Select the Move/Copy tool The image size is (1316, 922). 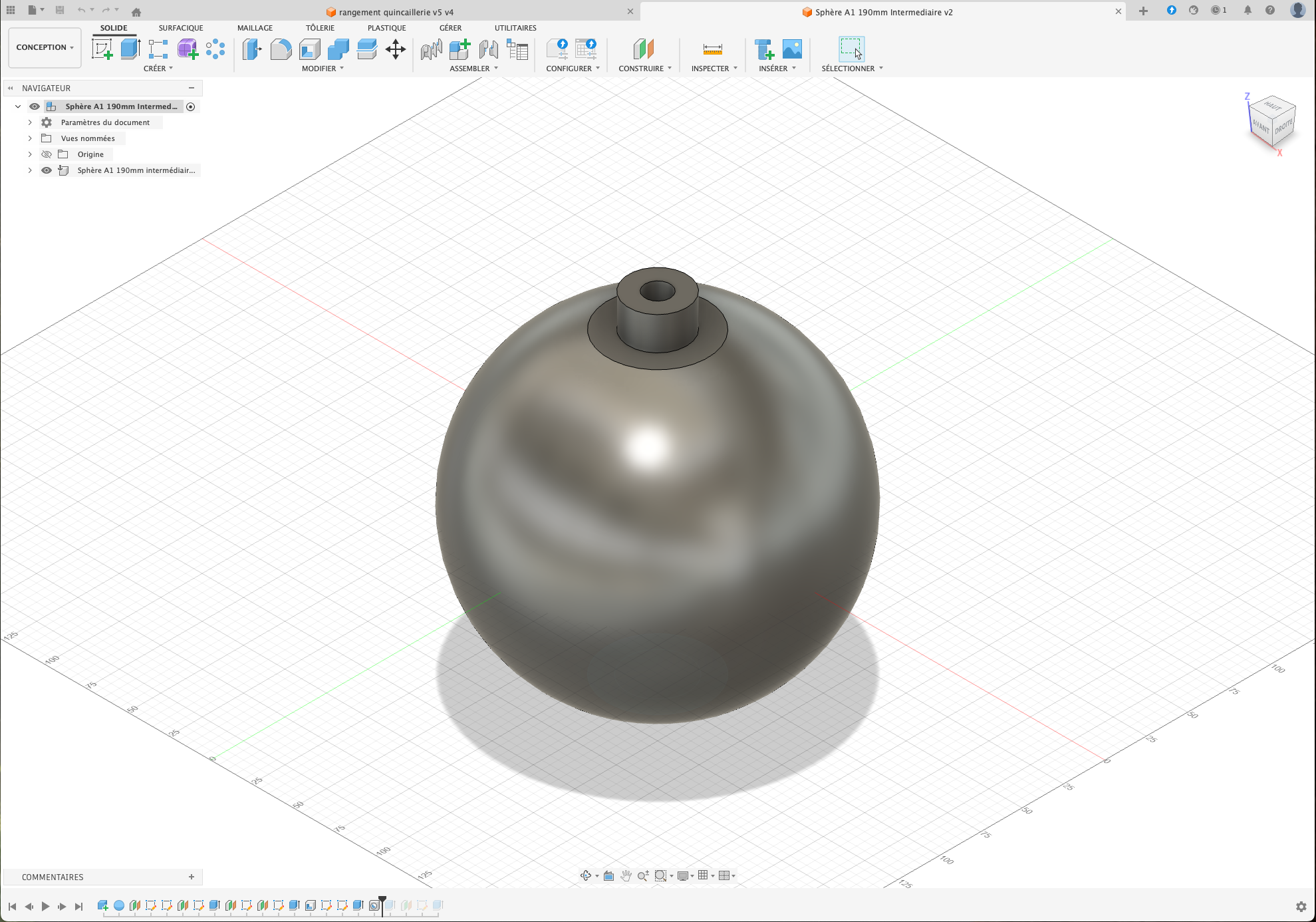[x=395, y=49]
